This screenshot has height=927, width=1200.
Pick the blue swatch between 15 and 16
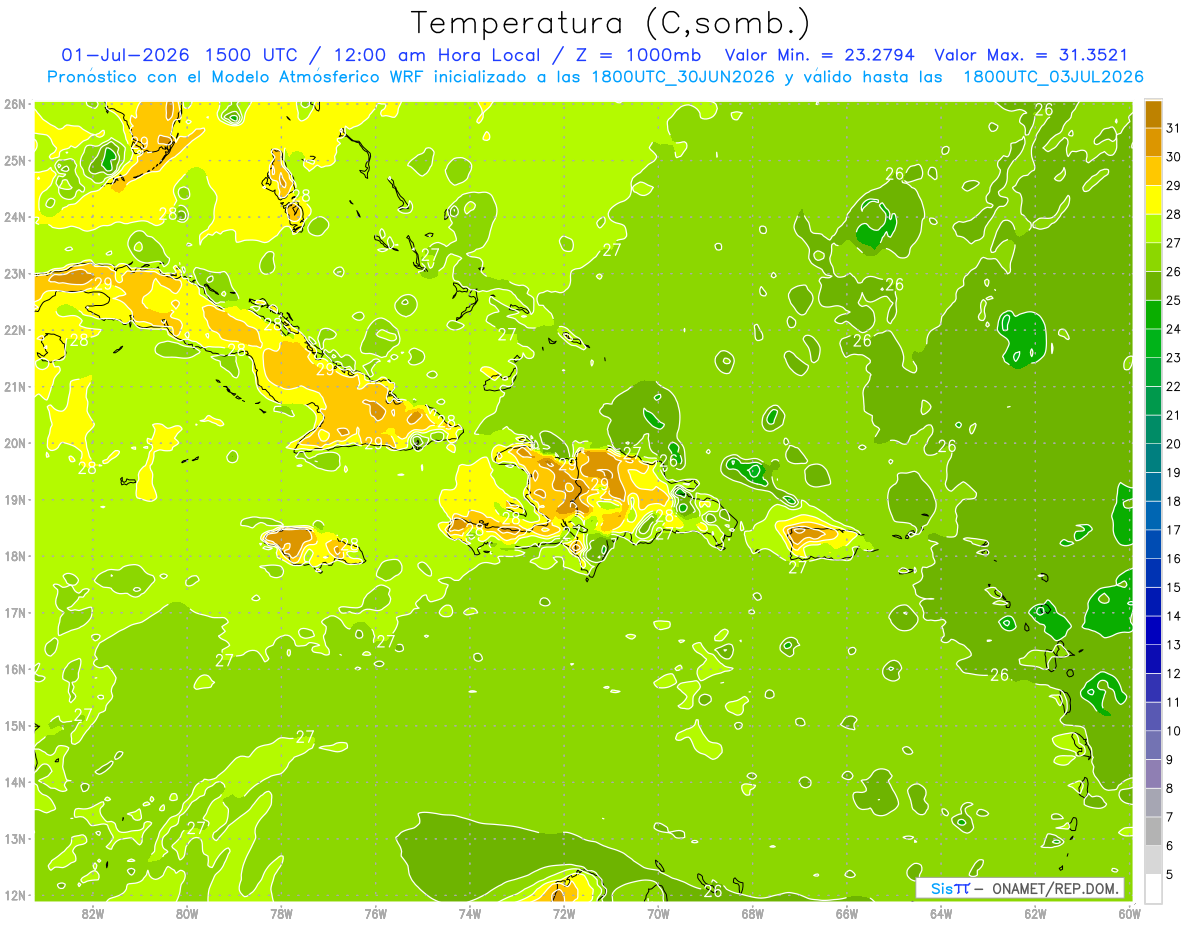tap(1153, 574)
